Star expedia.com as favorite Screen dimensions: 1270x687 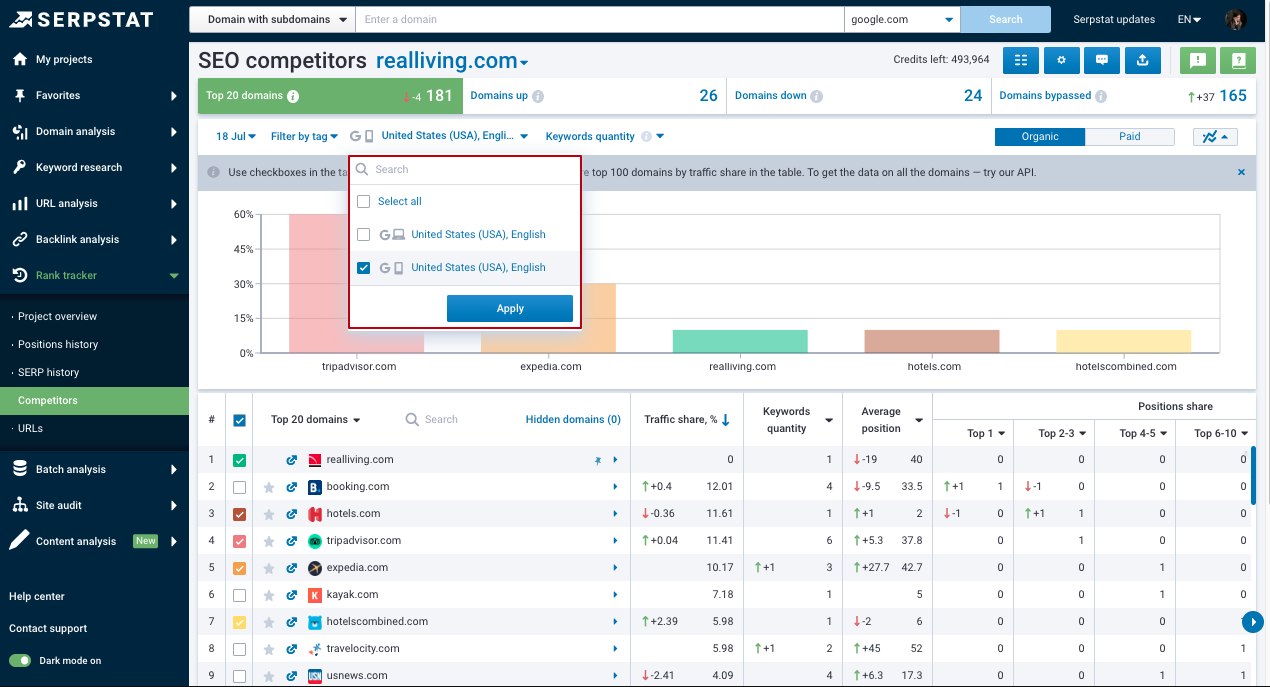click(x=269, y=568)
